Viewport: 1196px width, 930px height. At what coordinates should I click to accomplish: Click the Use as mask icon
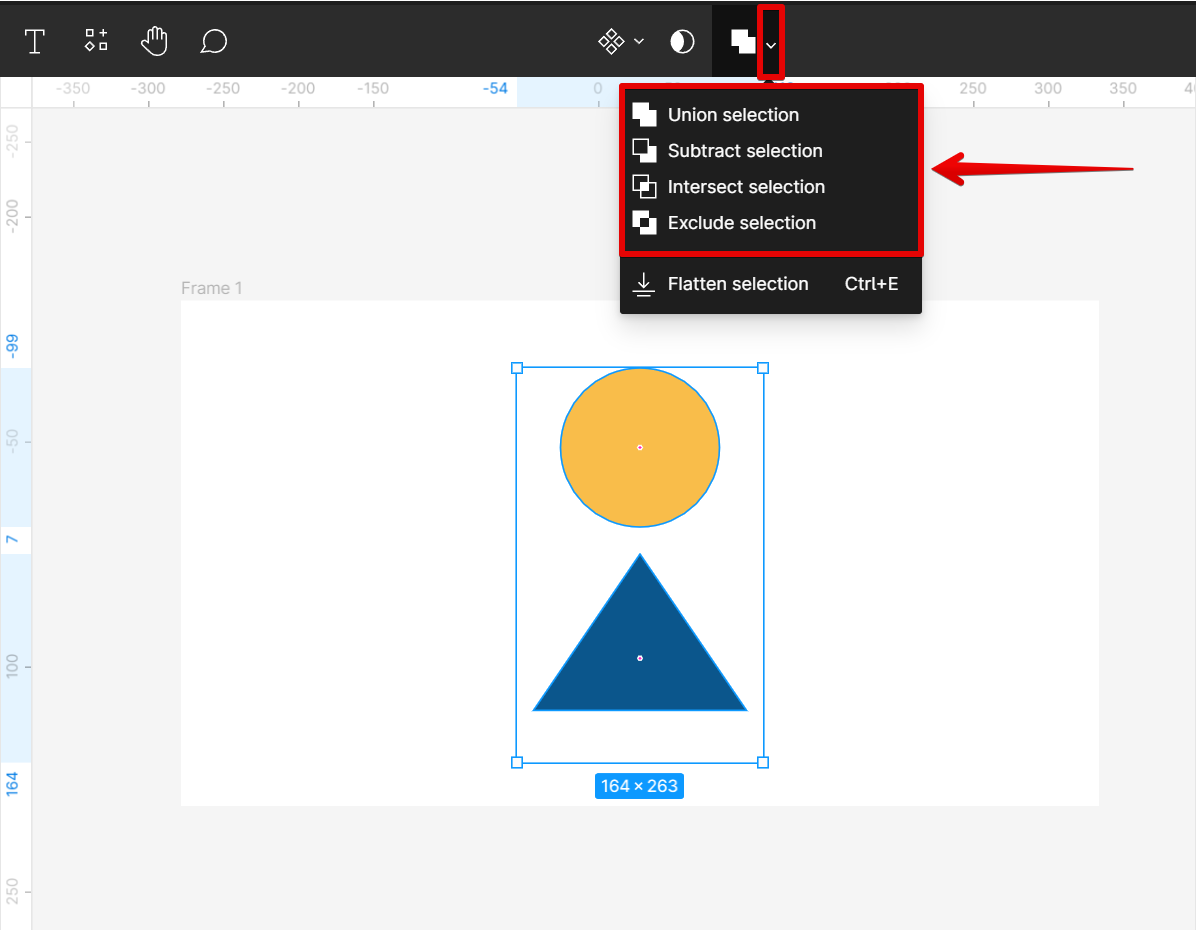tap(682, 41)
